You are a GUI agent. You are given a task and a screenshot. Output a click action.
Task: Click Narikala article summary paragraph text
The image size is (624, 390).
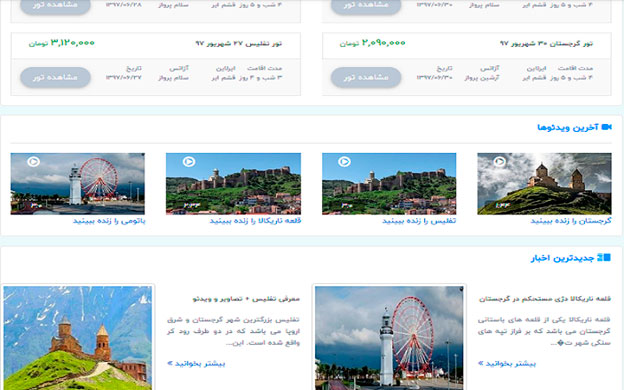pos(544,331)
